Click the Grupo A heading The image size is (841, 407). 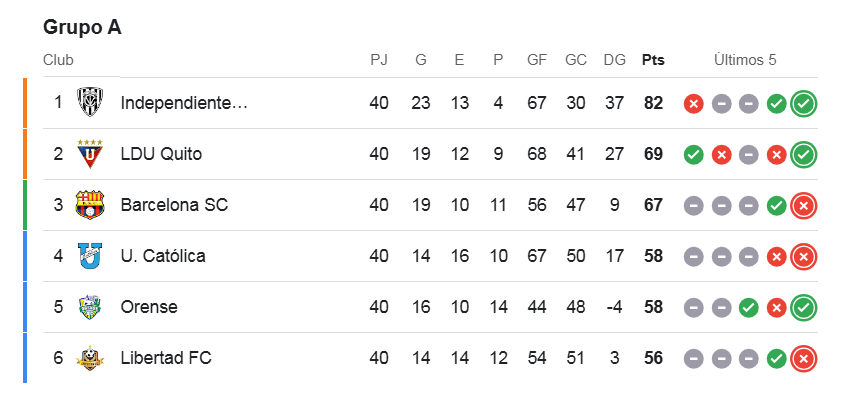coord(82,27)
